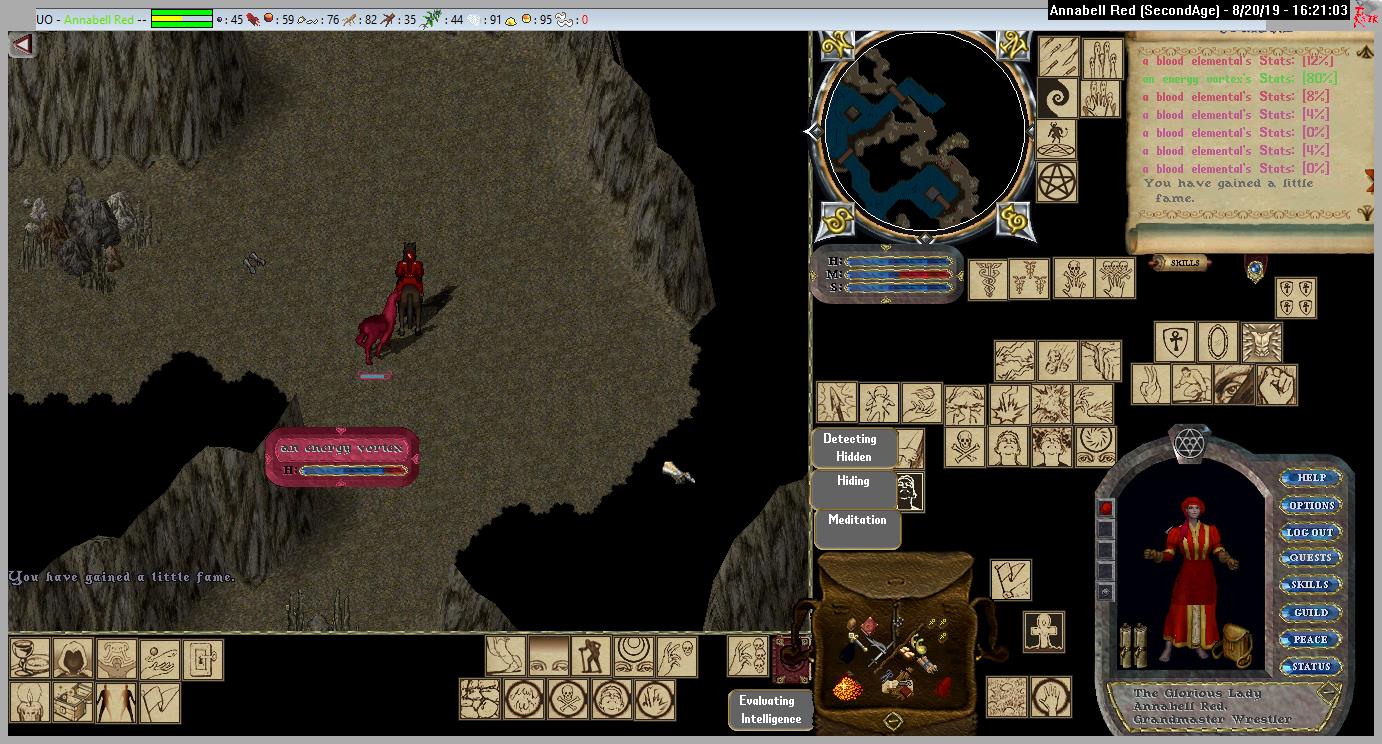Click the pentagram spell icon
The height and width of the screenshot is (744, 1382).
click(1057, 181)
